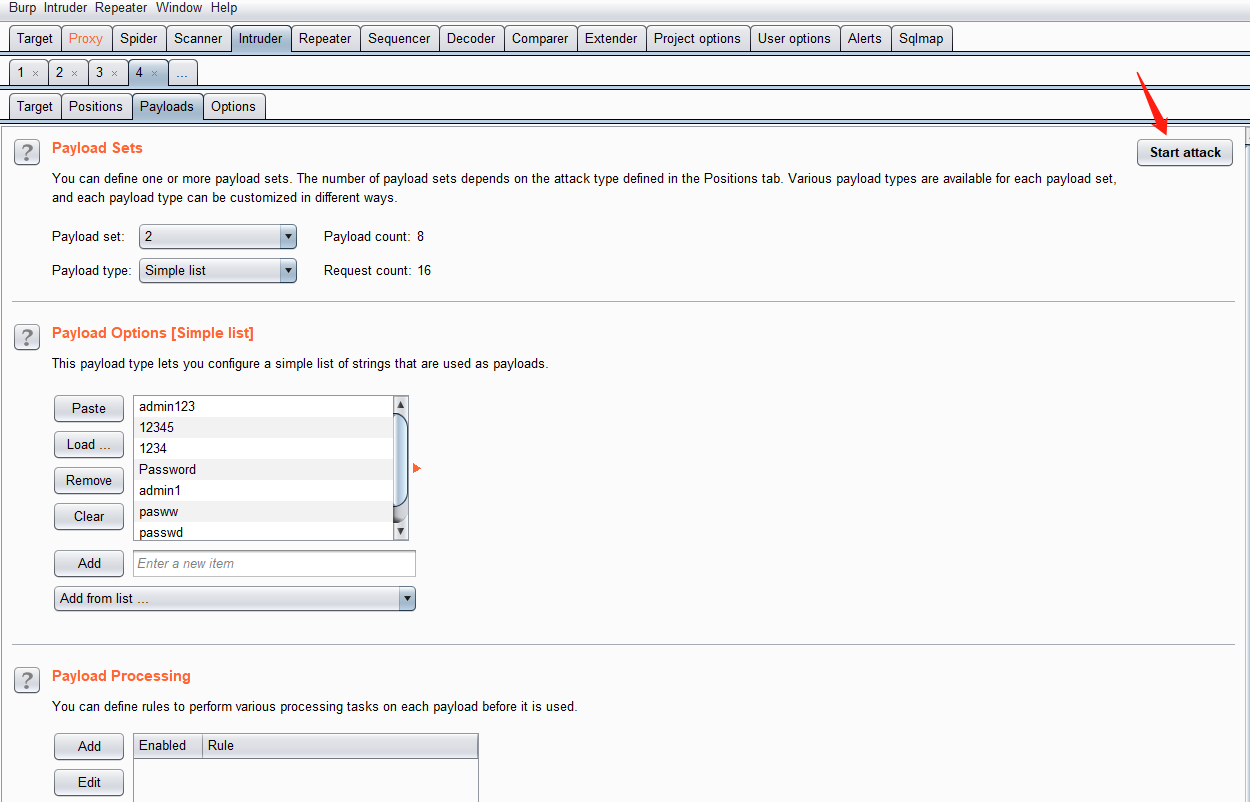The height and width of the screenshot is (802, 1250).
Task: Close Intruder attack tab 4
Action: point(154,73)
